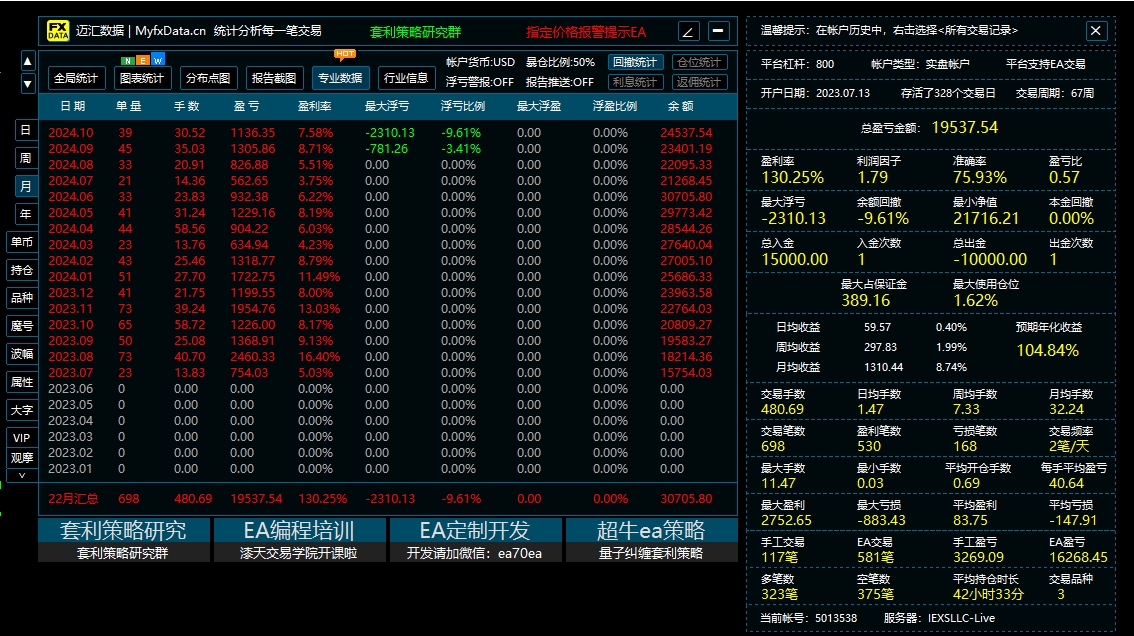Click the 日期 column header
This screenshot has width=1134, height=636.
click(x=72, y=106)
